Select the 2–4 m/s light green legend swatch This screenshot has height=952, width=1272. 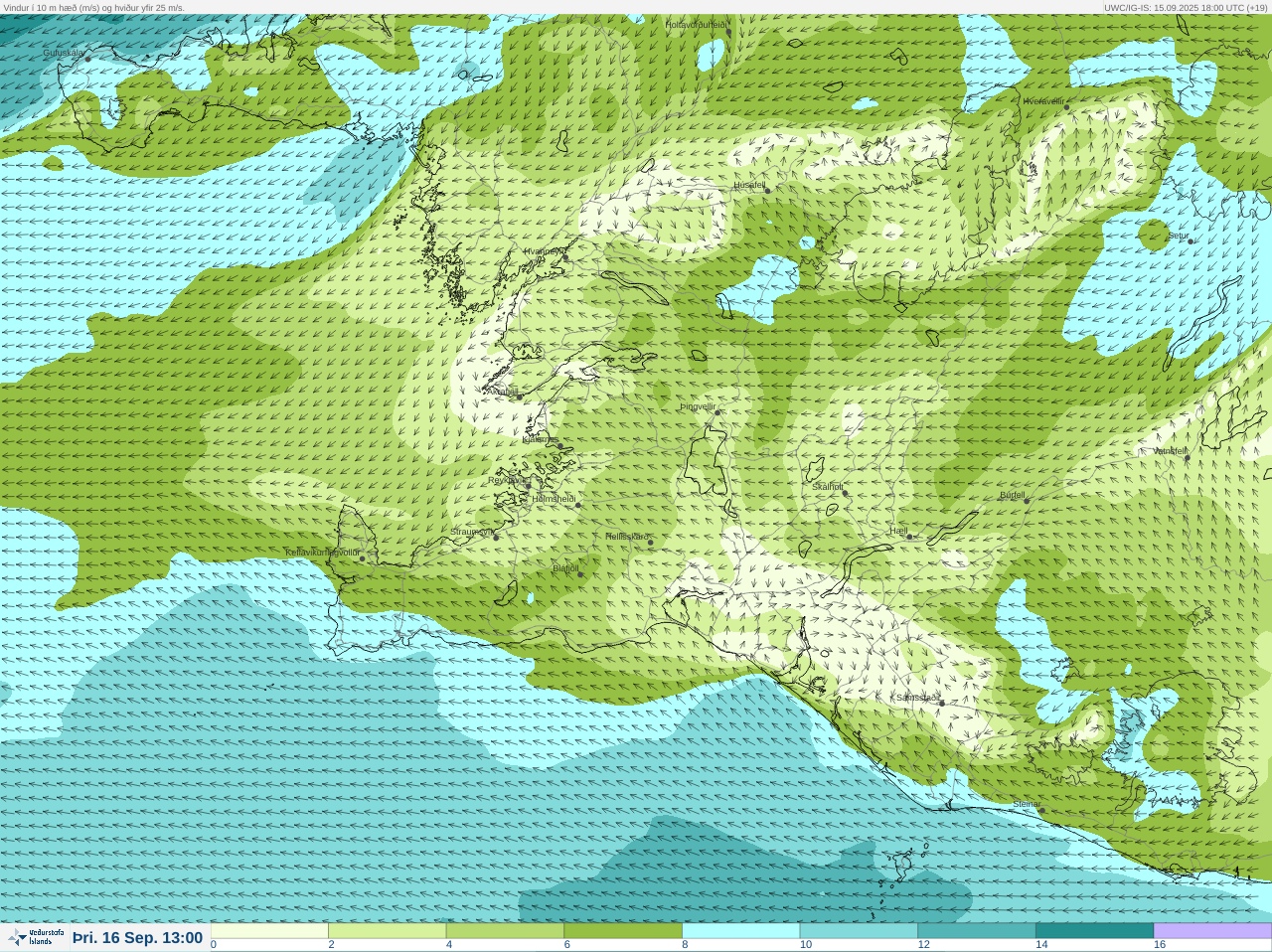(x=387, y=931)
